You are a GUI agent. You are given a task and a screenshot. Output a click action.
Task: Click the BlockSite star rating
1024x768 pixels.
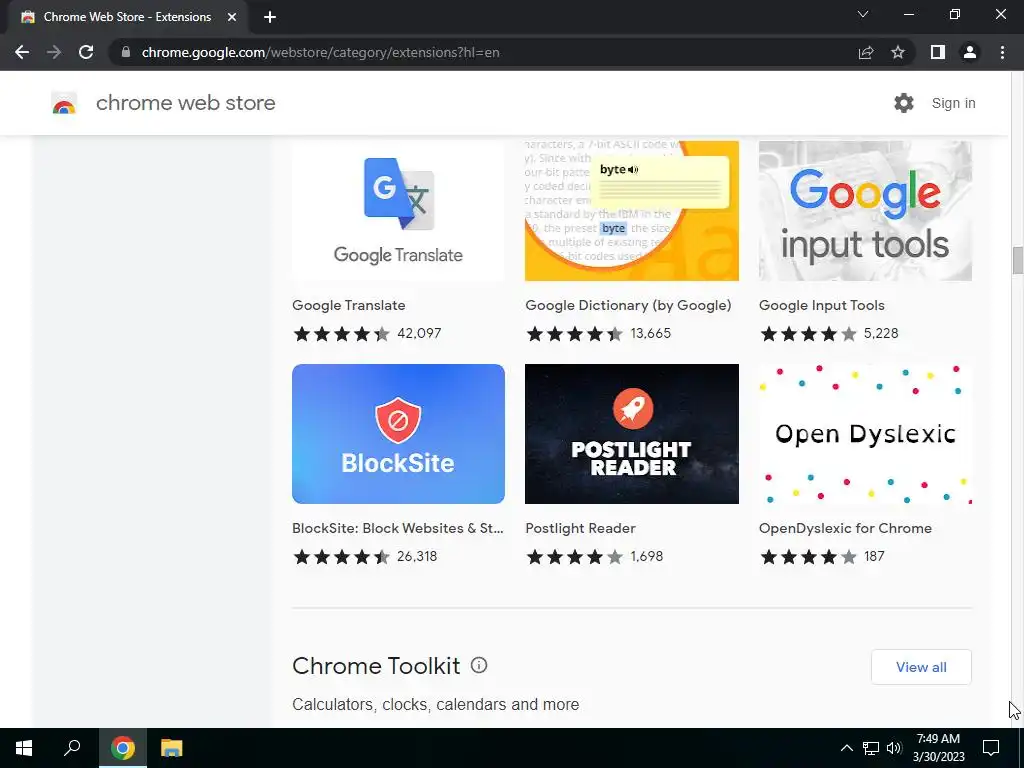(342, 556)
